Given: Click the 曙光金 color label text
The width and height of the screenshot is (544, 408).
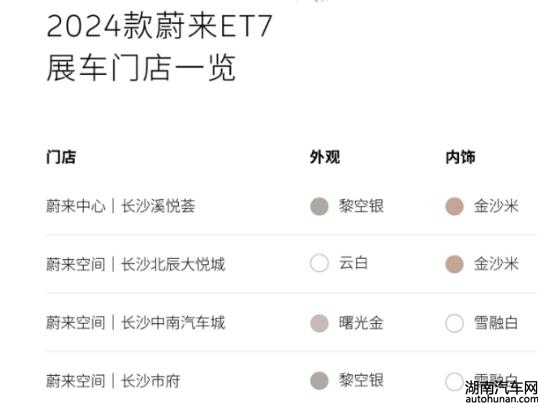Looking at the screenshot, I should coord(361,323).
